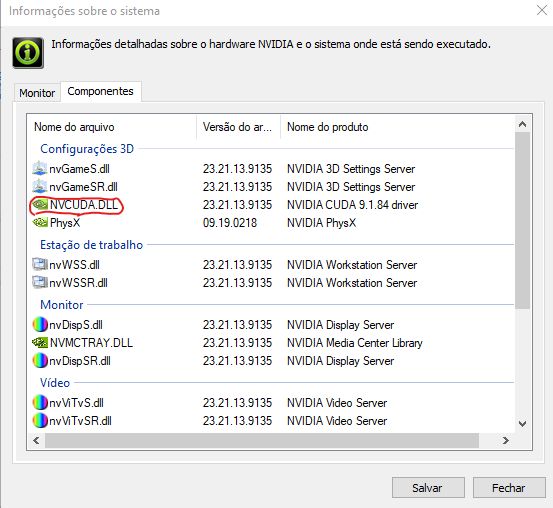The width and height of the screenshot is (553, 508).
Task: Select the nvWSSR.dll file name
Action: (x=78, y=283)
